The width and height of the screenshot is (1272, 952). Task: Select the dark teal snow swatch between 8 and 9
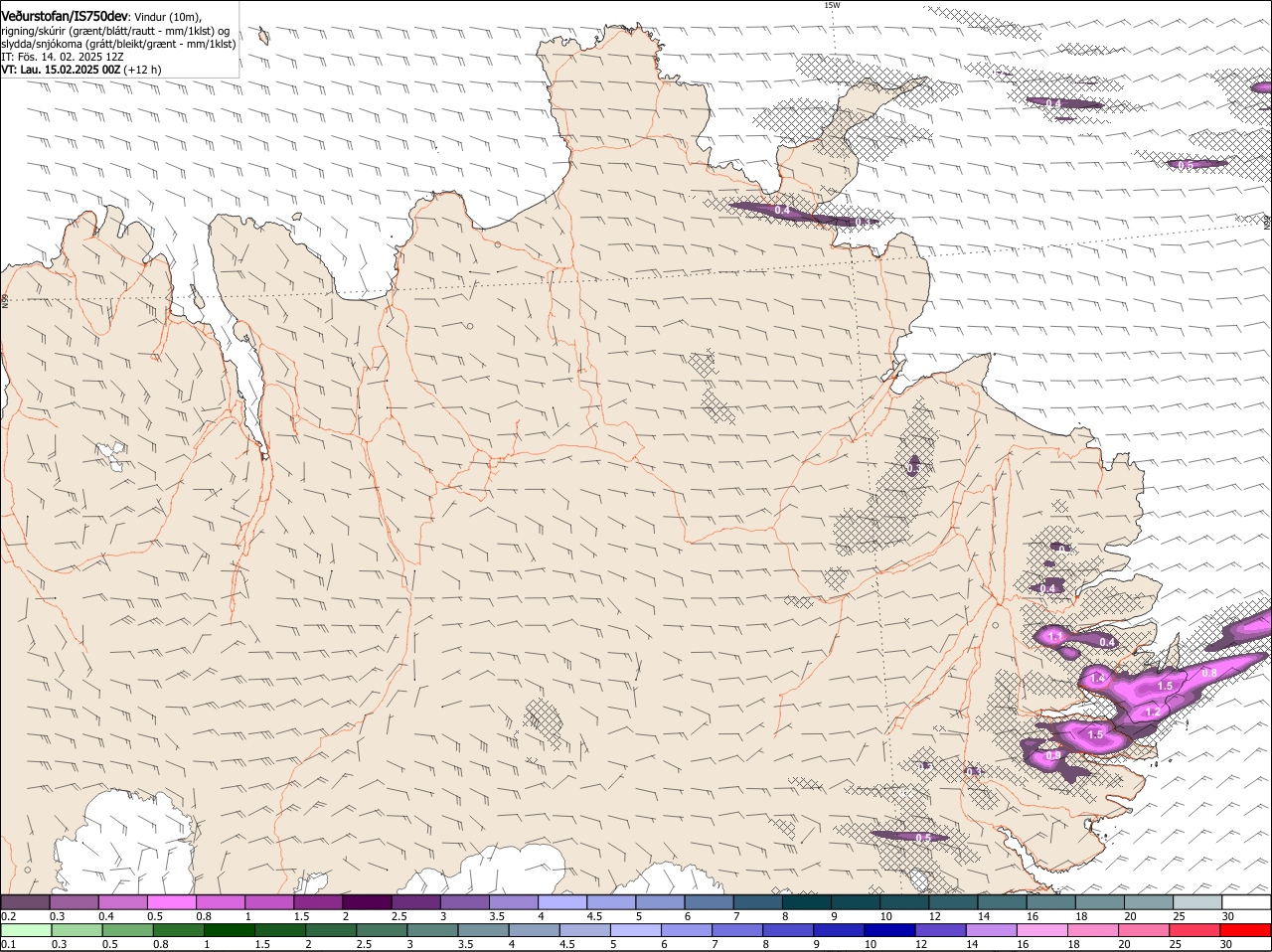pyautogui.click(x=808, y=902)
